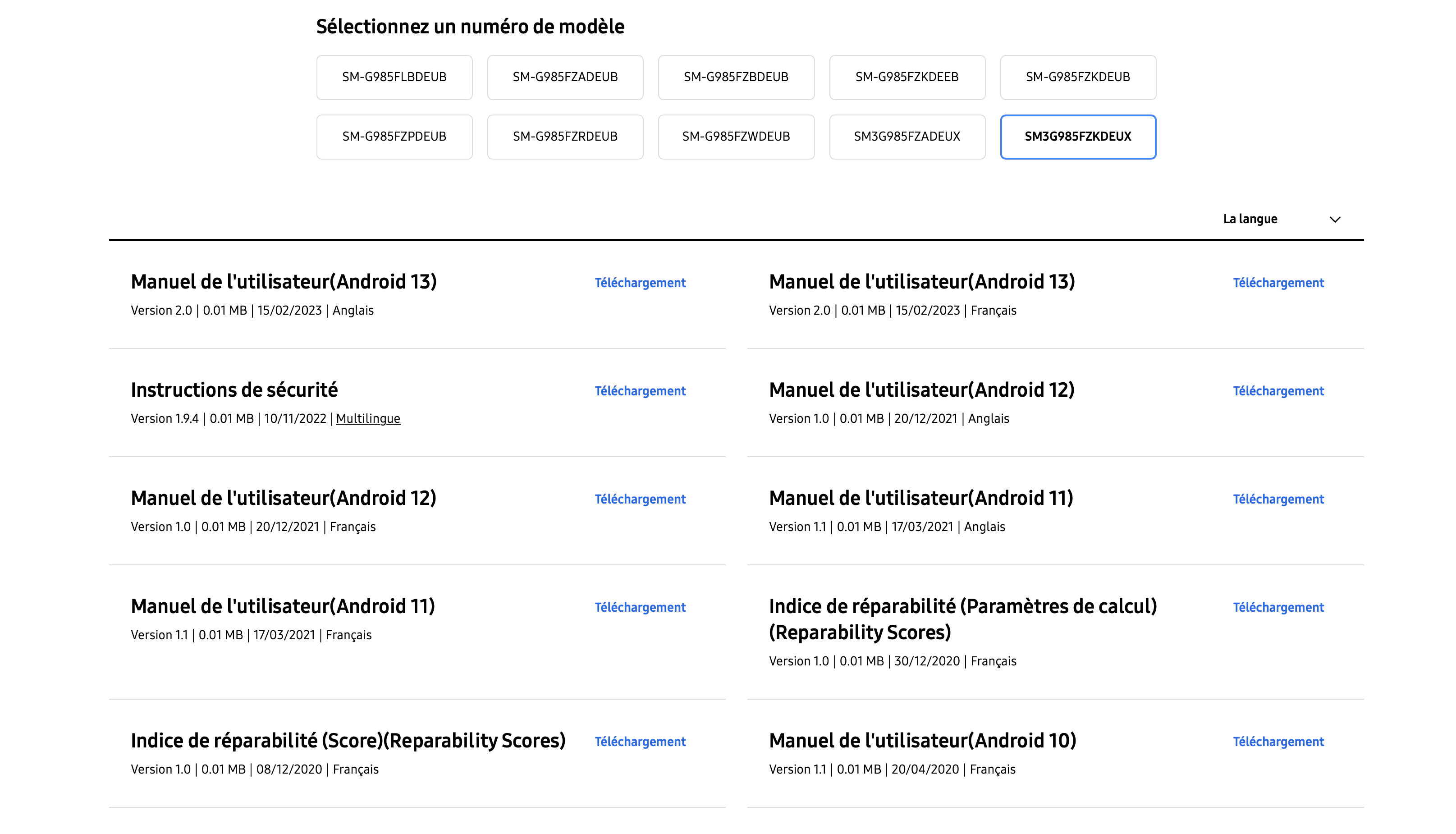
Task: Download Android 11 manual in Français
Action: point(640,608)
